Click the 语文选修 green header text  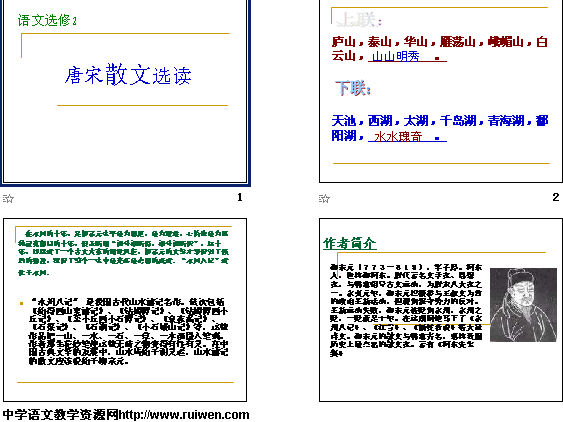point(47,20)
